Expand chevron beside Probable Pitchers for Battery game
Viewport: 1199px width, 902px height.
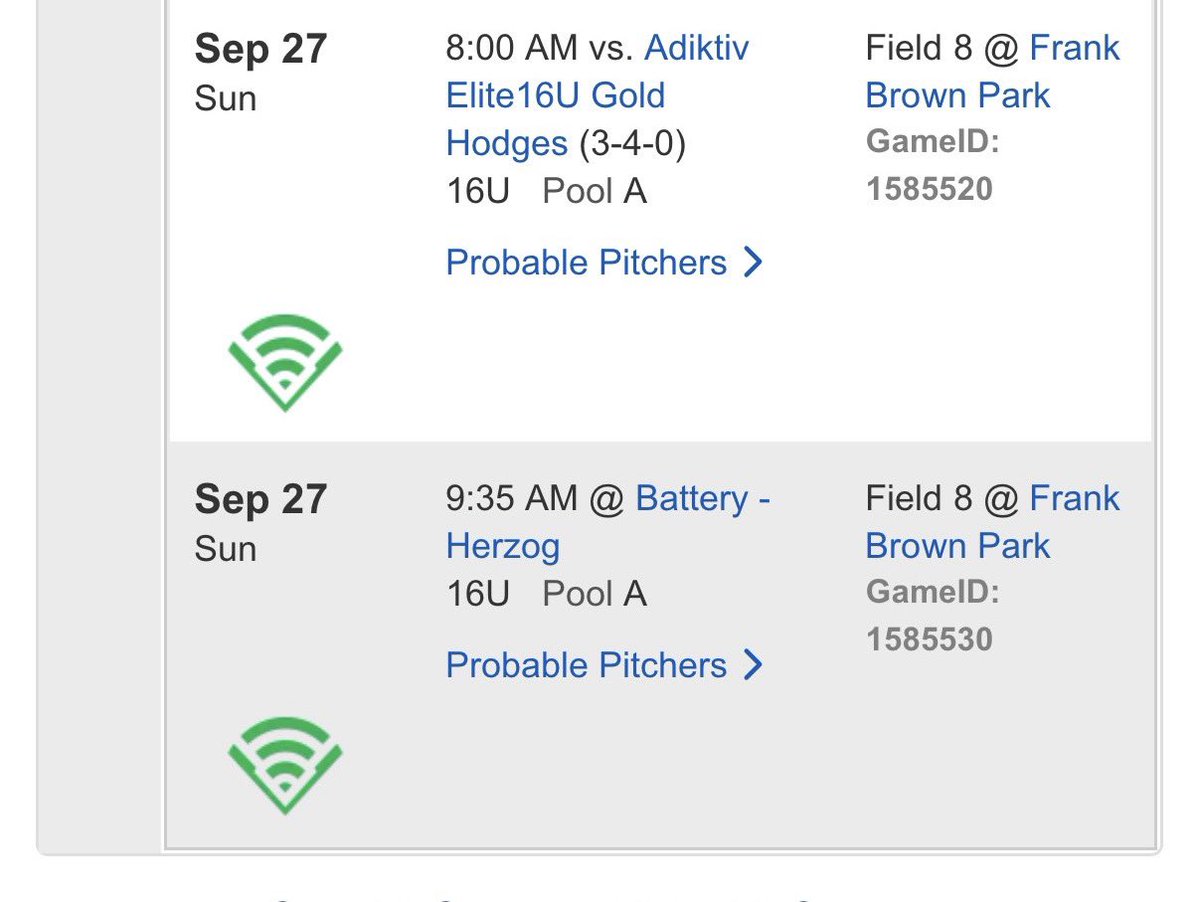pyautogui.click(x=753, y=665)
